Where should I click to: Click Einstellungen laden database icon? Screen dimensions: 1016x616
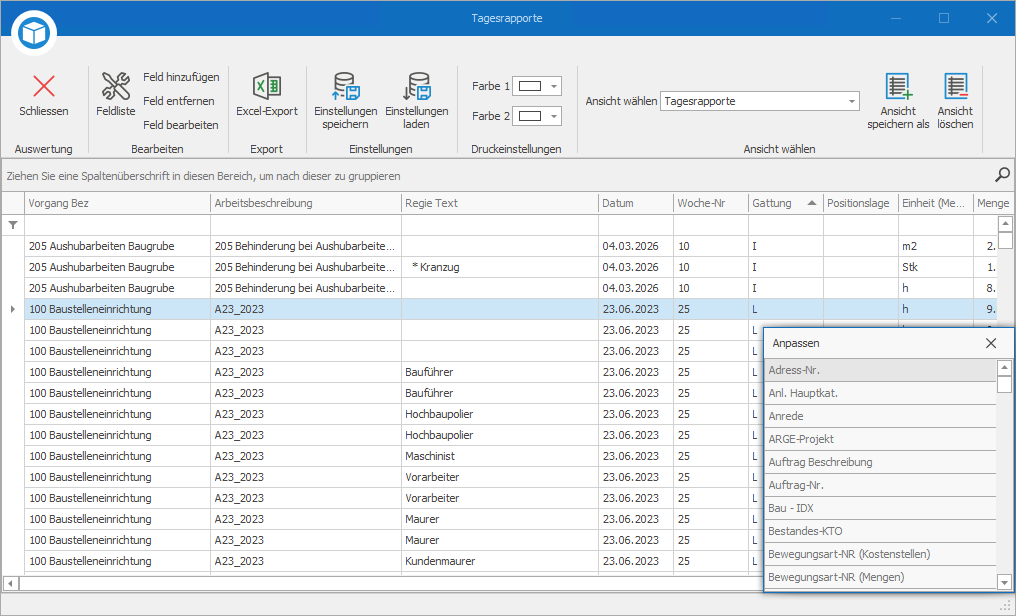pyautogui.click(x=417, y=86)
